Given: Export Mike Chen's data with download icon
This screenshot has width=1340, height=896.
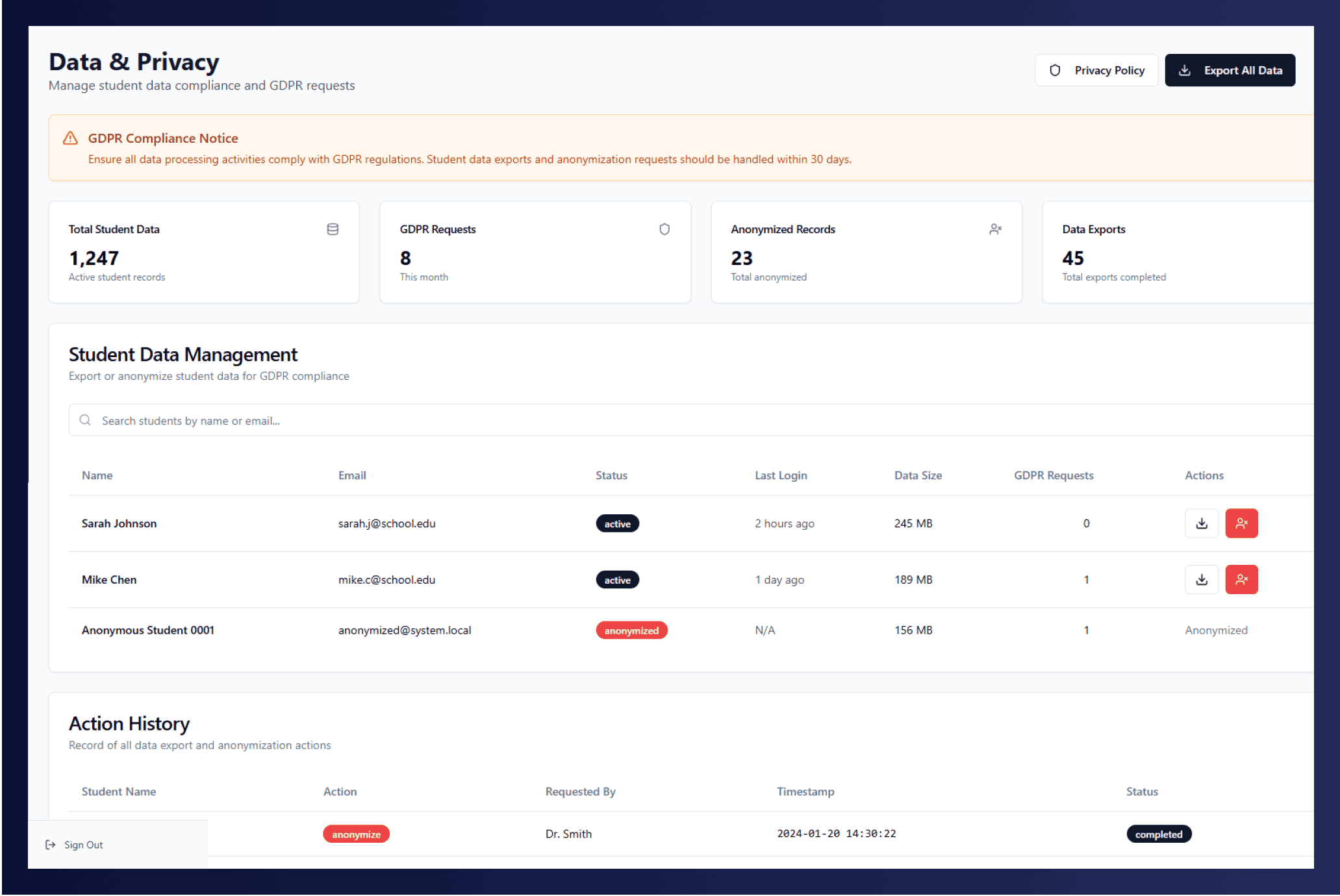Looking at the screenshot, I should tap(1202, 580).
